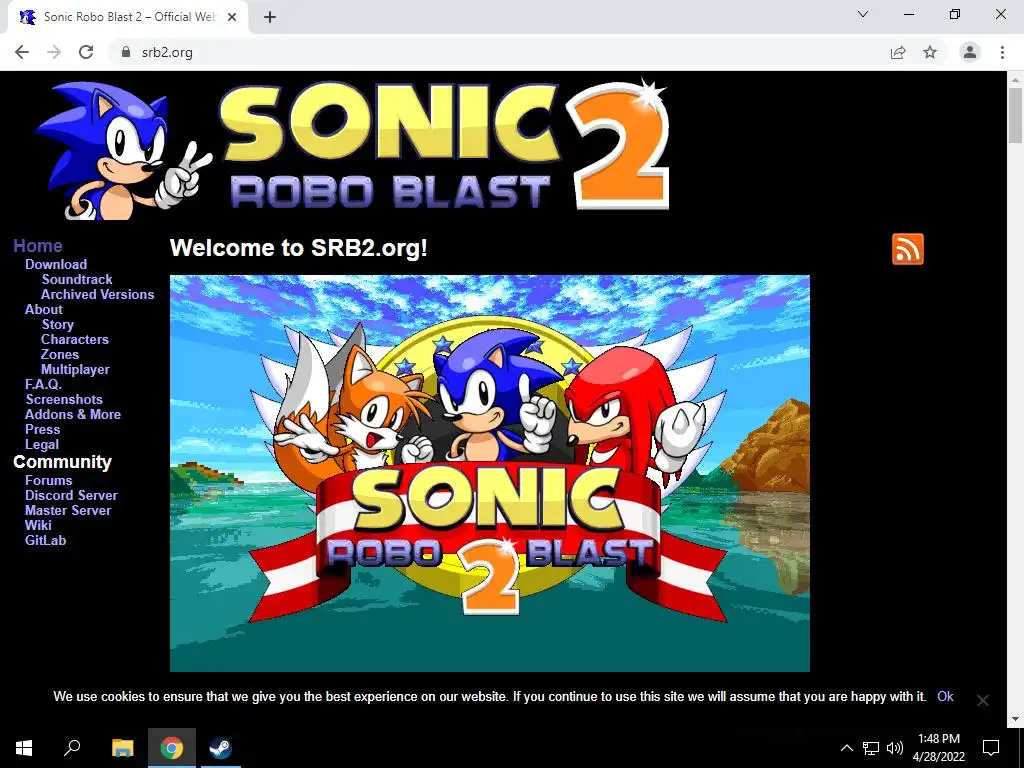
Task: Click the srb2.org address bar
Action: (496, 52)
